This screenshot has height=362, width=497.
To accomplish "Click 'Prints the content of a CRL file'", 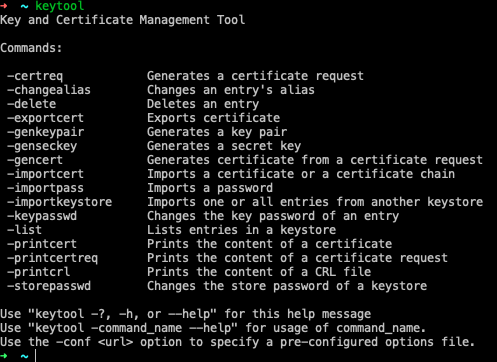I will pos(259,272).
